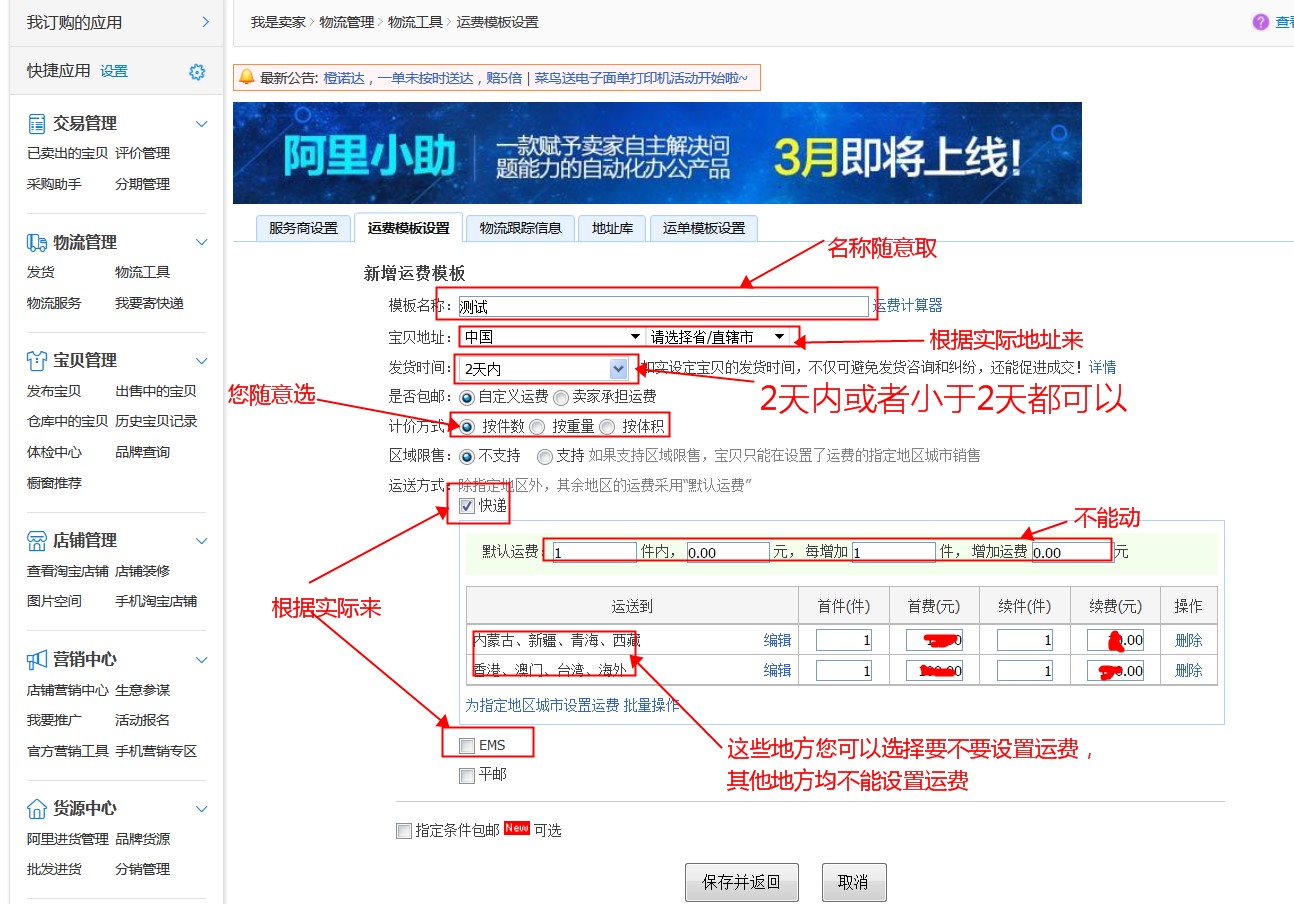Click the default freight 元 price field
The height and width of the screenshot is (904, 1294).
tap(728, 552)
